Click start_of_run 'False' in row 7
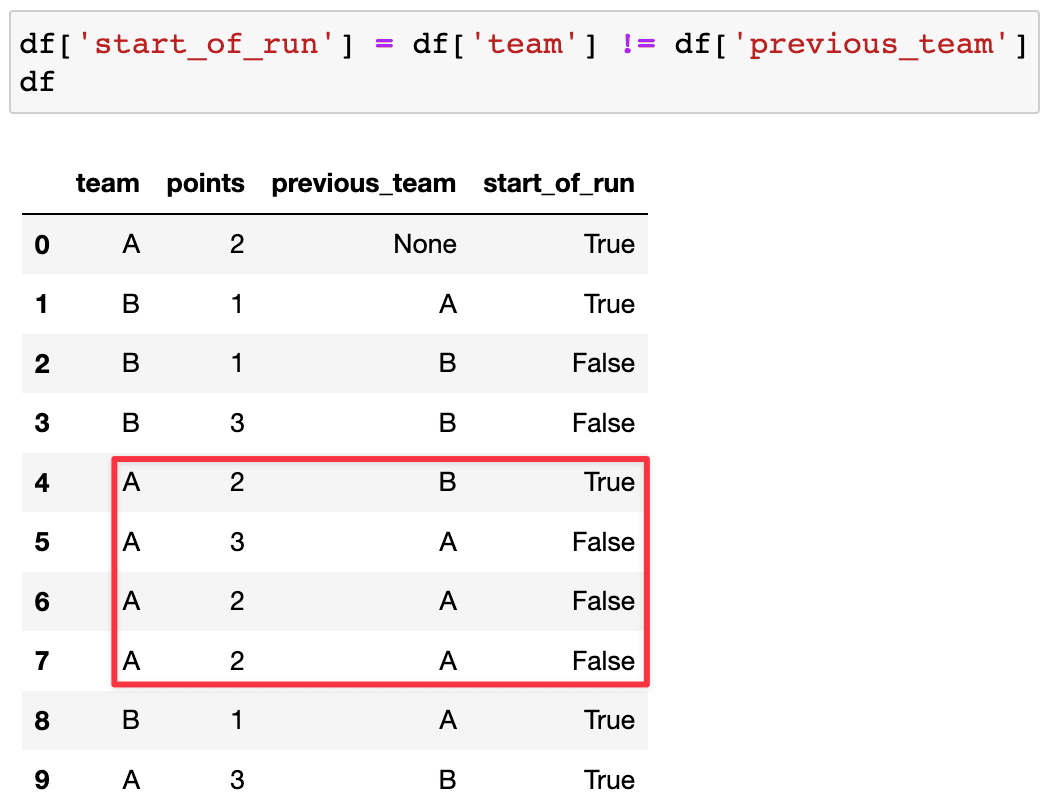Screen dimensions: 1048x808 point(604,661)
